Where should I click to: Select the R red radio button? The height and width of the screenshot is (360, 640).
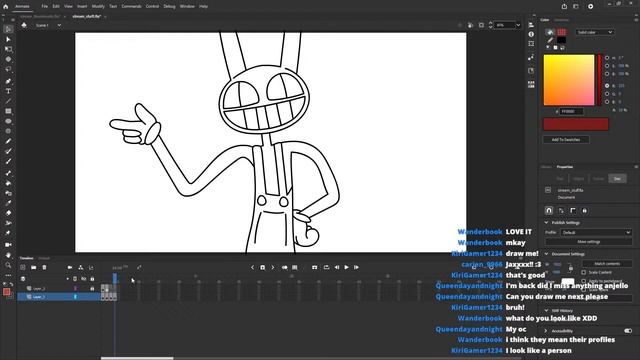(x=607, y=86)
